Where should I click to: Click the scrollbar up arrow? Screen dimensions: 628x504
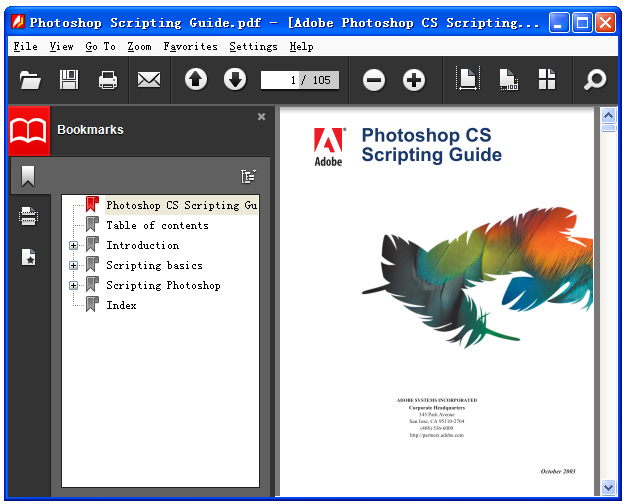coord(608,116)
